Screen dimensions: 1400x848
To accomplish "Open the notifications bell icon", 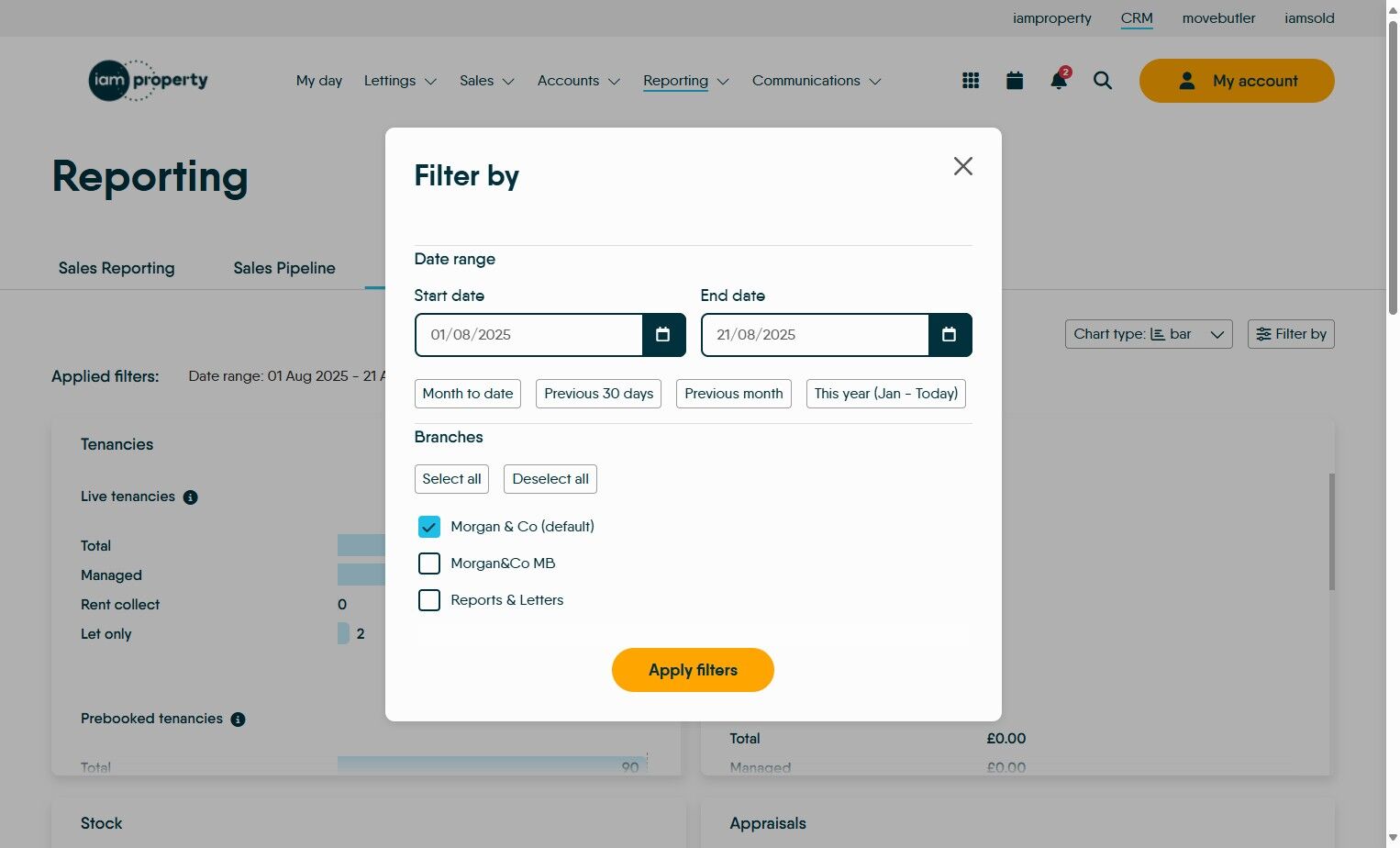I will pos(1059,81).
